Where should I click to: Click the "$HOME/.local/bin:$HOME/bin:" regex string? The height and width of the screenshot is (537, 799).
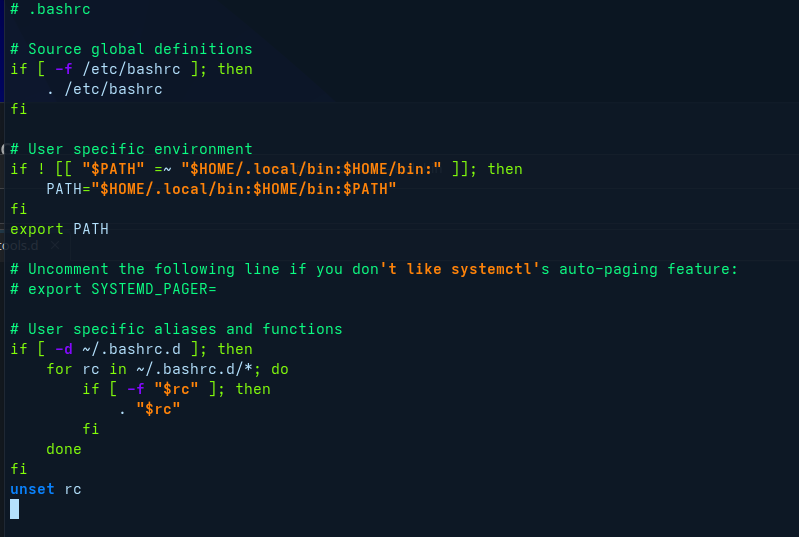[x=312, y=169]
